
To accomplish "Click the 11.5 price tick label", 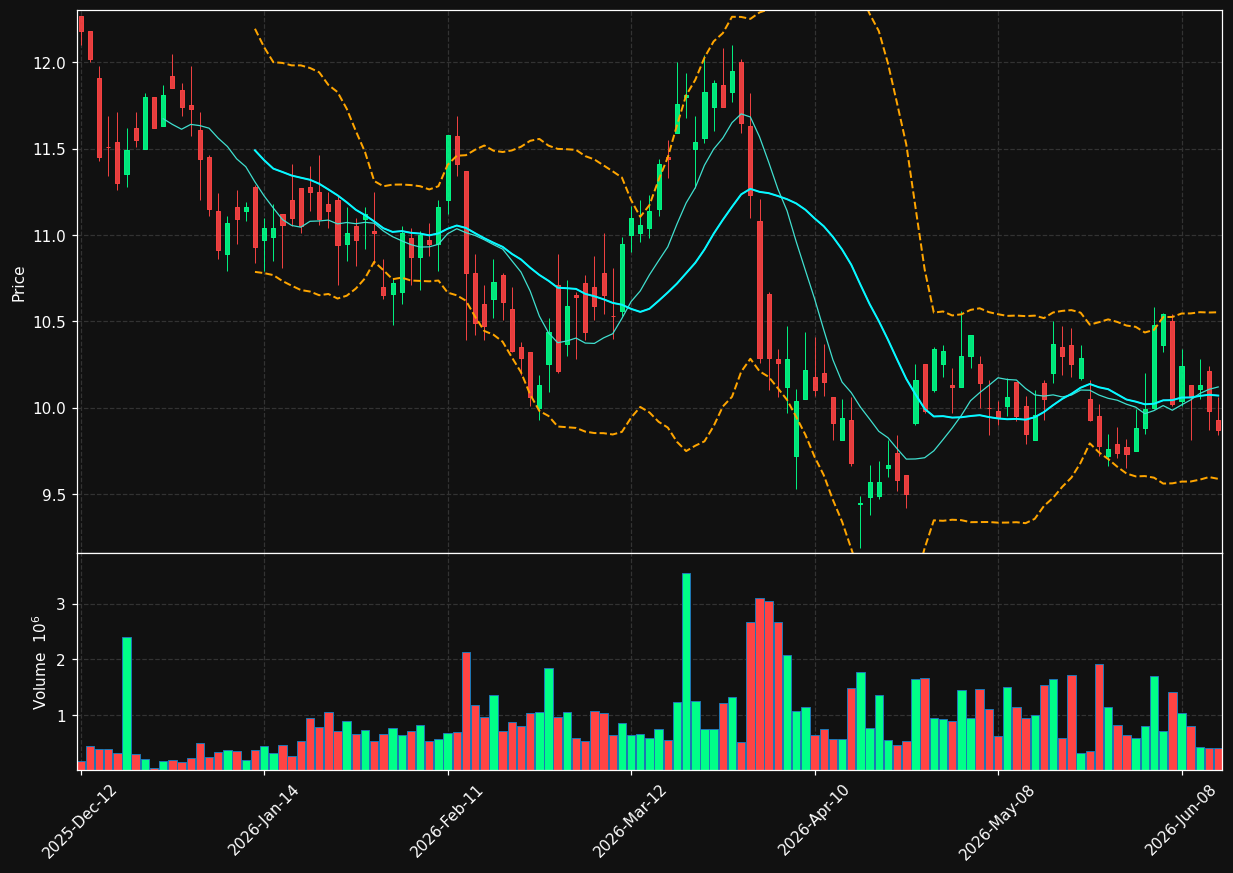I will [x=48, y=149].
